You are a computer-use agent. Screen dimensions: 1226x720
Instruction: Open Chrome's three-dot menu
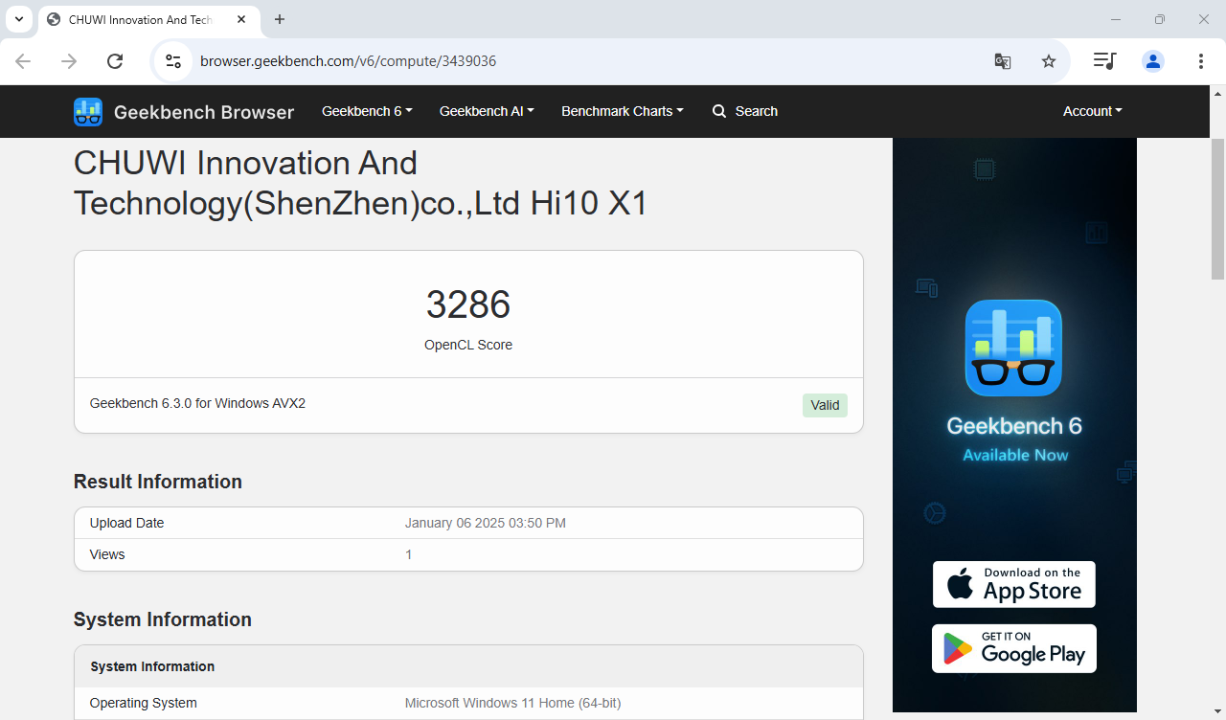coord(1200,61)
